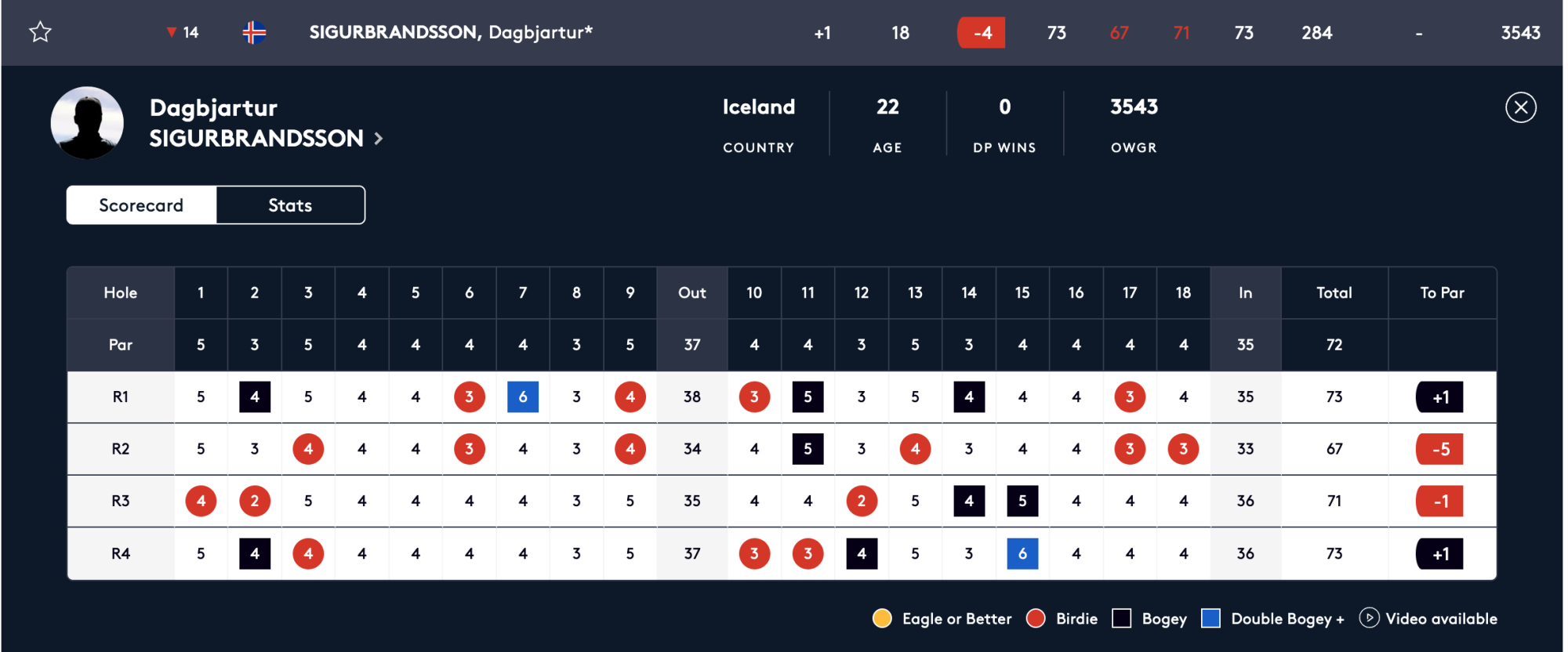Close the player scorecard panel
Screen dimensions: 1568x652
point(1520,107)
